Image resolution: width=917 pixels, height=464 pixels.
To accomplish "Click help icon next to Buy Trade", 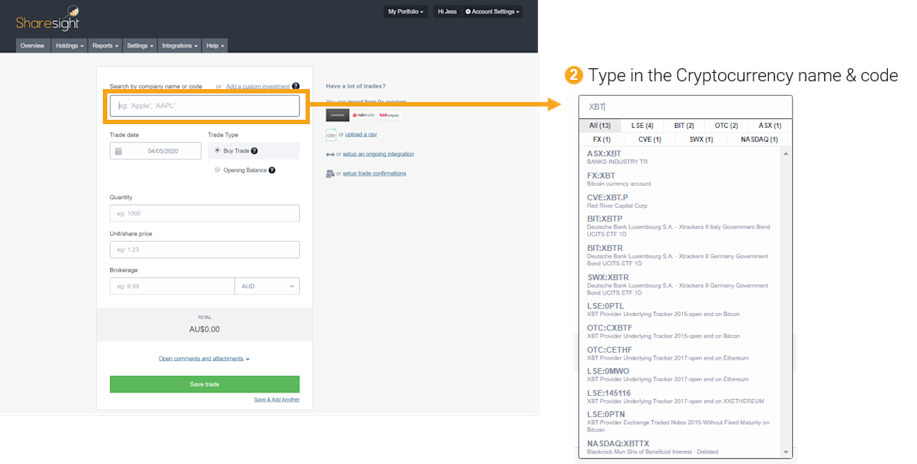I will (x=254, y=151).
